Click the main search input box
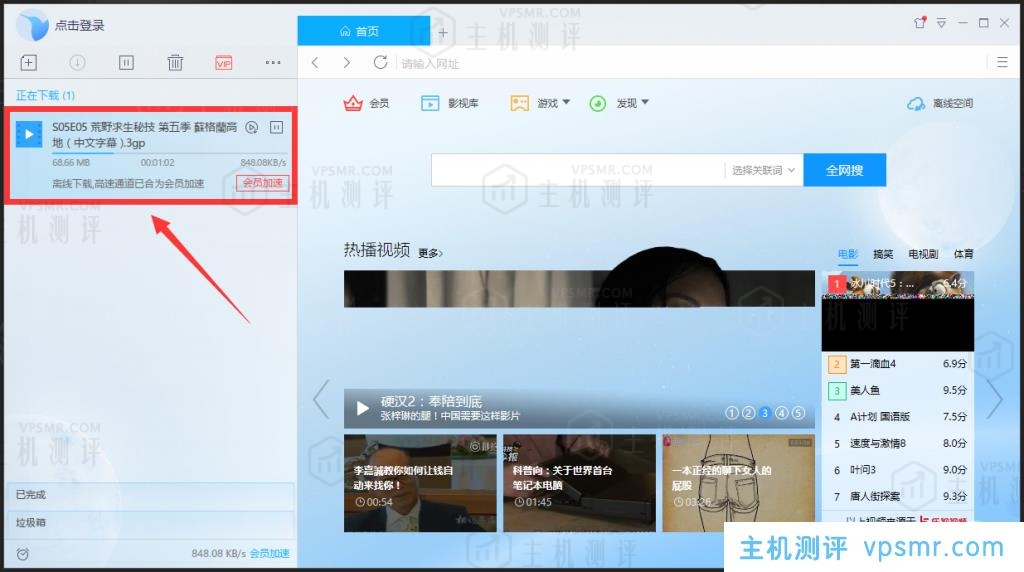The width and height of the screenshot is (1024, 572). [x=577, y=170]
